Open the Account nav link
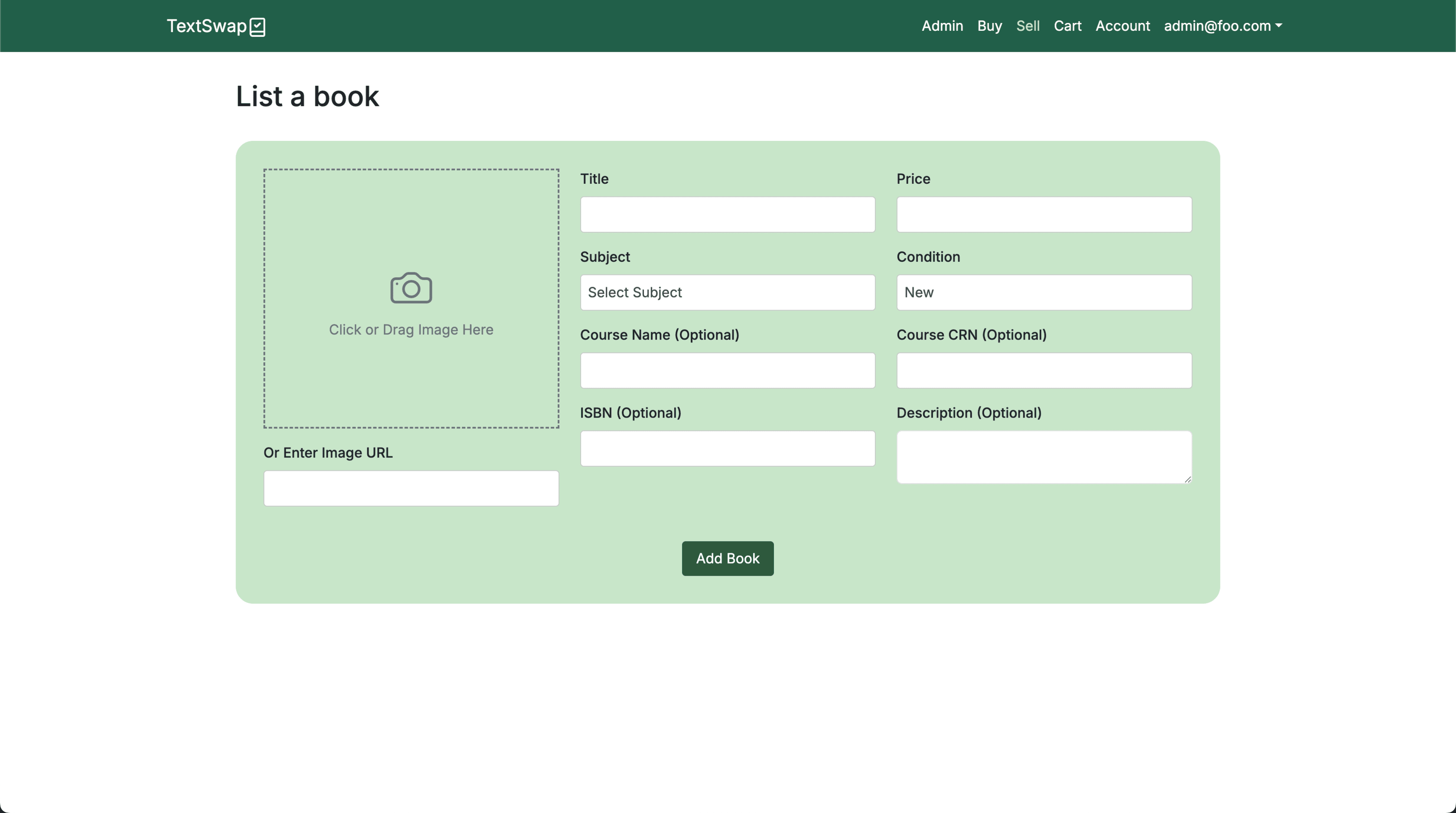This screenshot has height=813, width=1456. click(1123, 26)
